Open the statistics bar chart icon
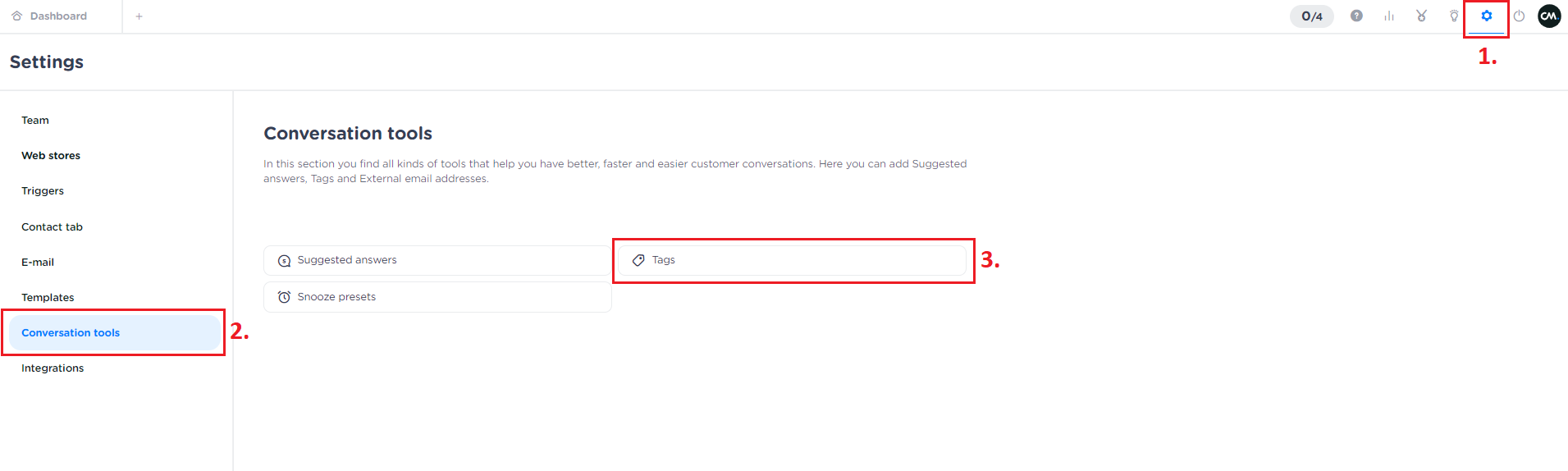 pos(1389,16)
